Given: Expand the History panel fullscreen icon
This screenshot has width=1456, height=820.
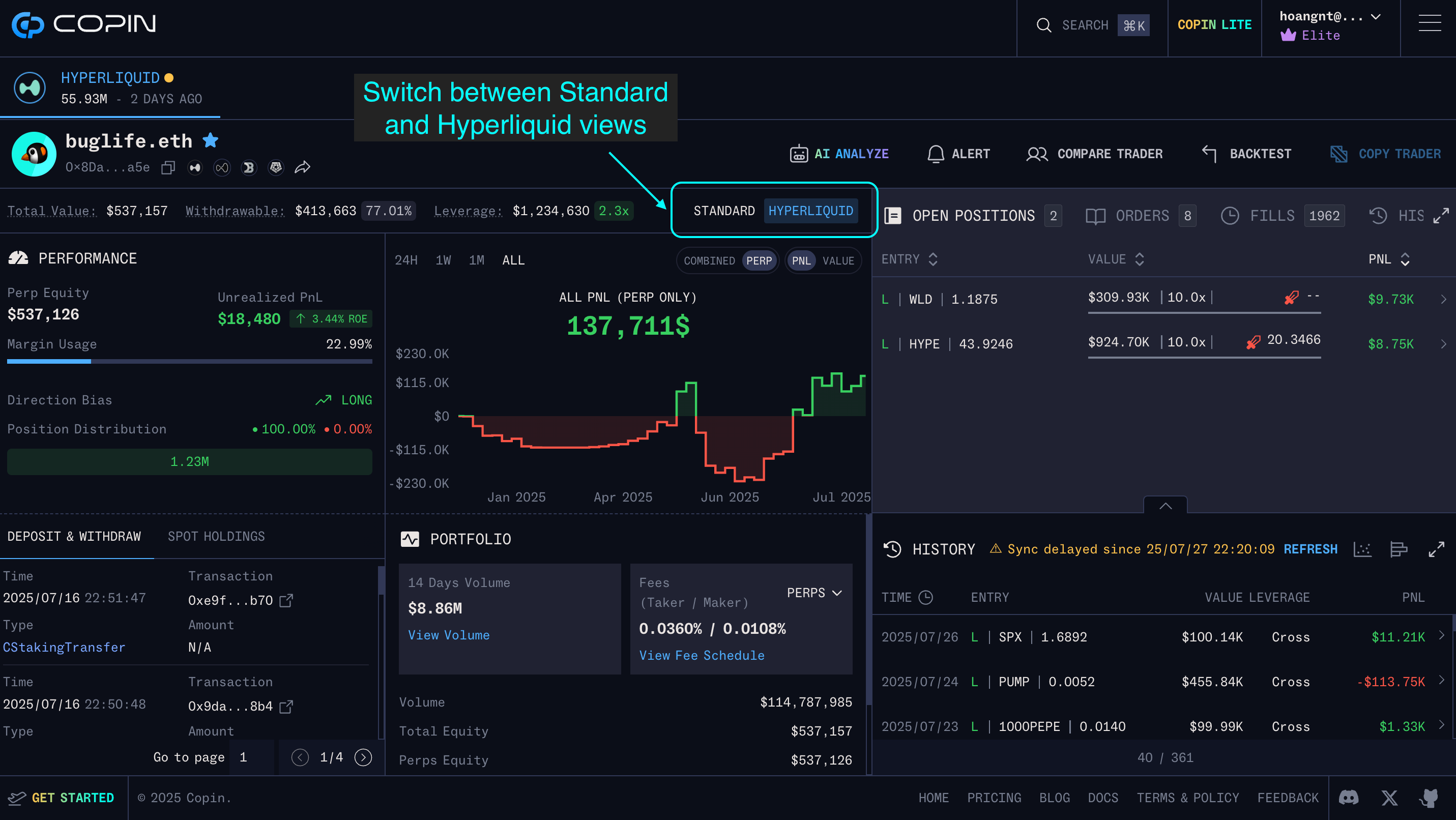Looking at the screenshot, I should (1436, 549).
